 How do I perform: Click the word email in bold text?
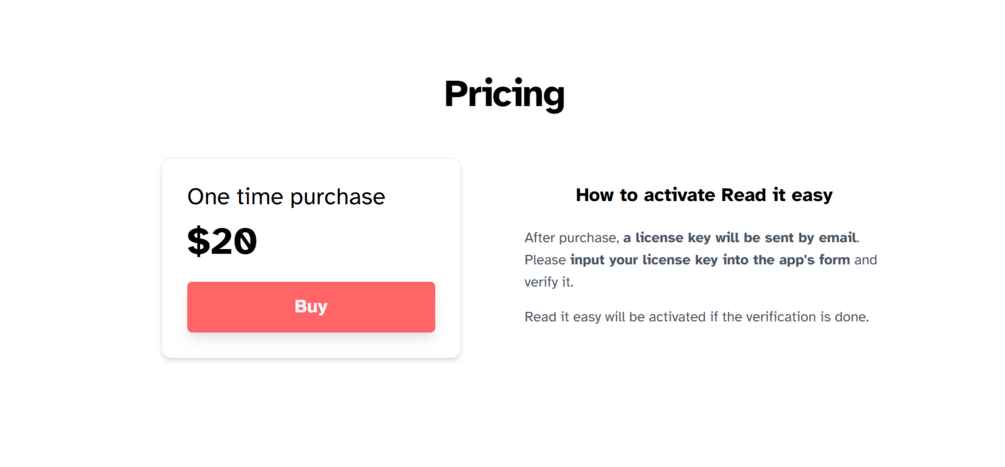tap(836, 238)
